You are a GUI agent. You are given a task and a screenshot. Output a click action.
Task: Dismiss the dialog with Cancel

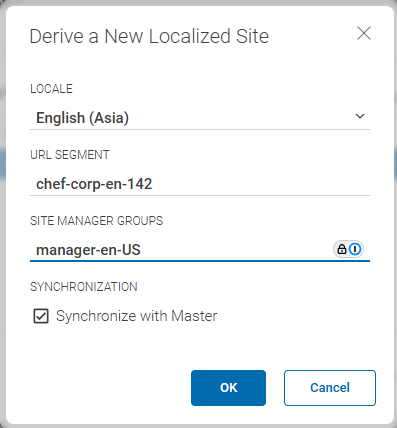[x=330, y=388]
